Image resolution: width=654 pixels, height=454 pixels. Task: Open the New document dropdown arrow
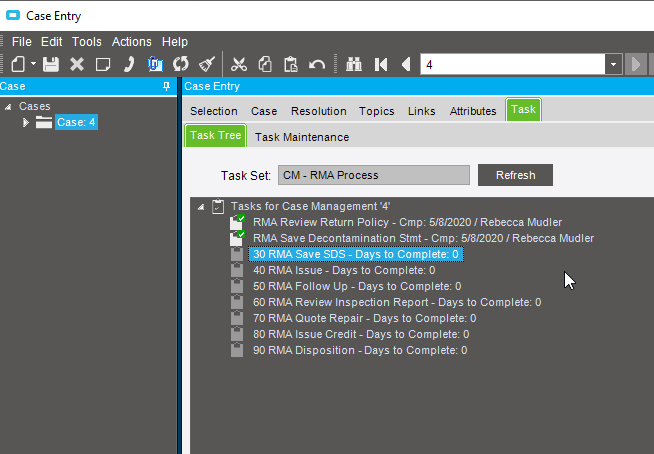[33, 64]
